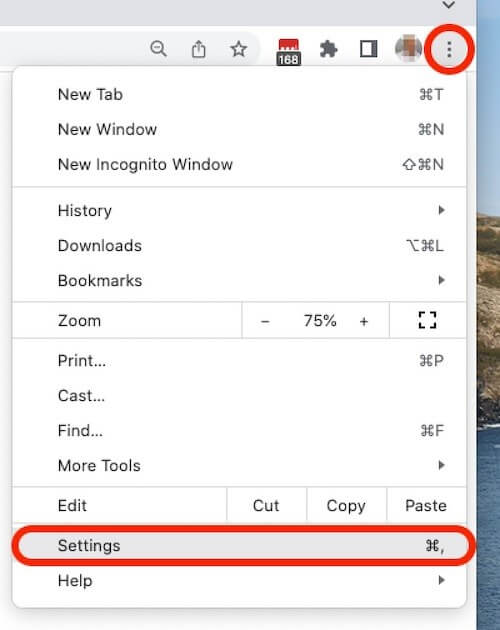Expand the History submenu
500x630 pixels.
tap(239, 210)
